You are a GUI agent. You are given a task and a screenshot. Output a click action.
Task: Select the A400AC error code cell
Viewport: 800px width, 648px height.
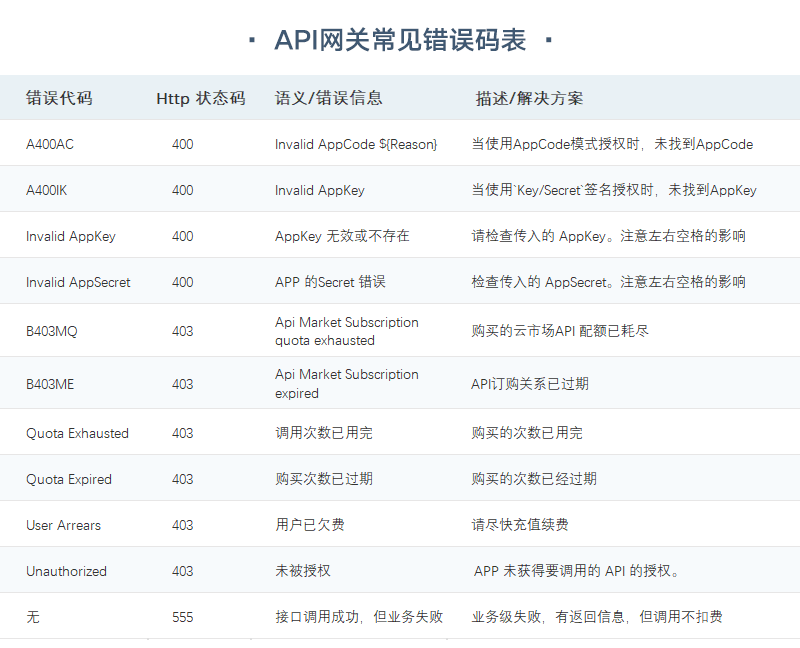coord(50,144)
